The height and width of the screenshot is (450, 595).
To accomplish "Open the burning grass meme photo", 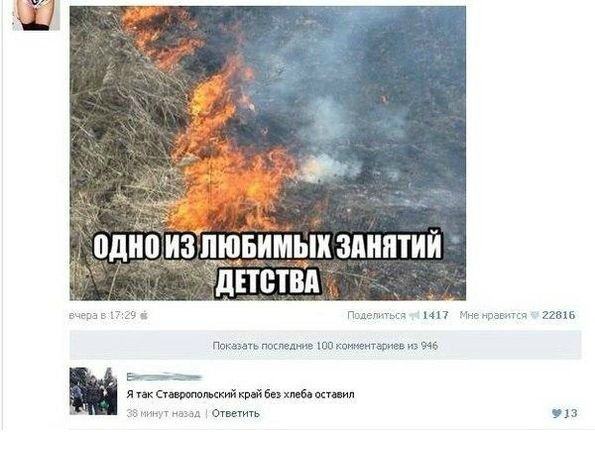I will click(x=268, y=153).
